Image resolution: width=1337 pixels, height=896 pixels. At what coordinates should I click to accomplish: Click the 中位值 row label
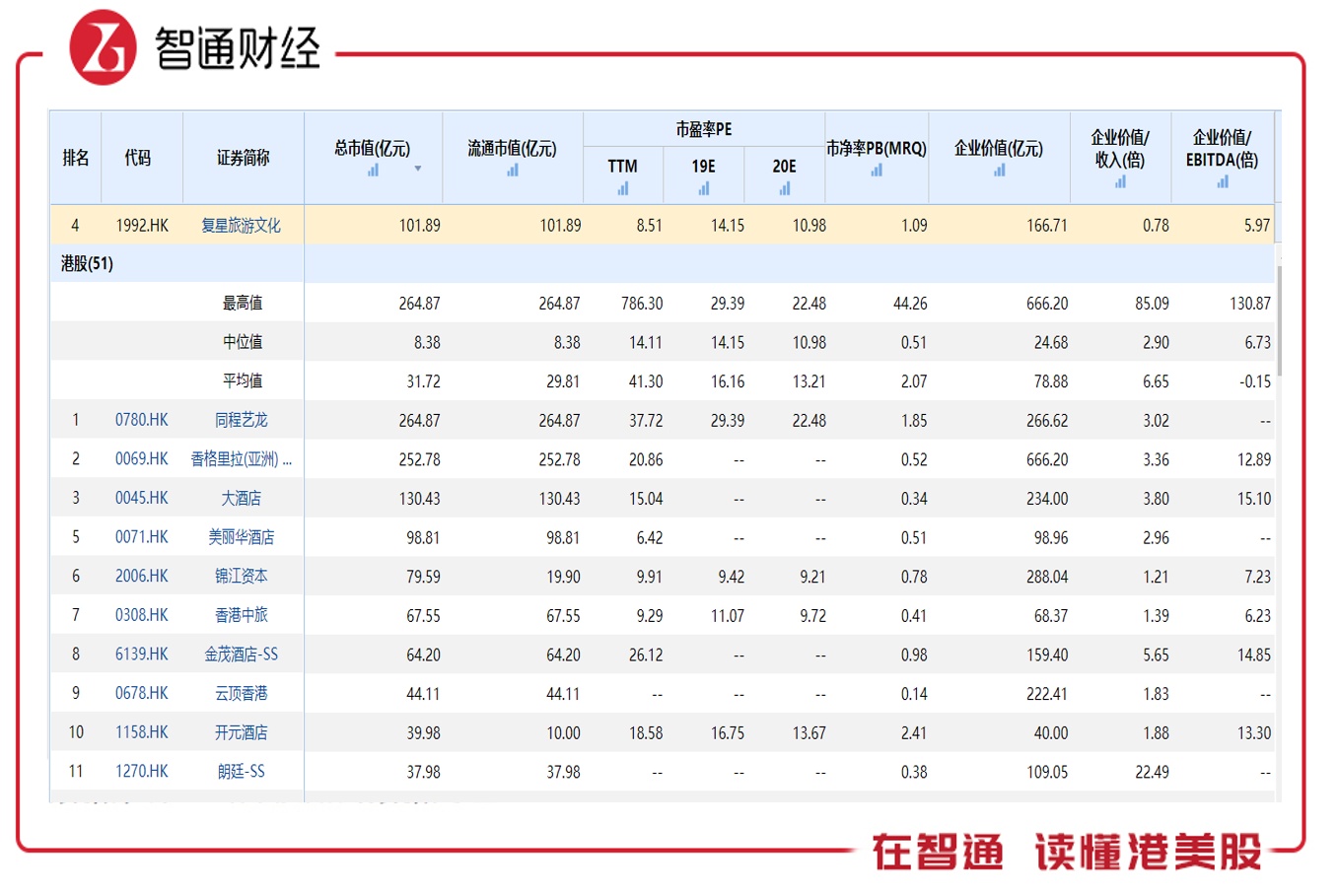pyautogui.click(x=243, y=342)
